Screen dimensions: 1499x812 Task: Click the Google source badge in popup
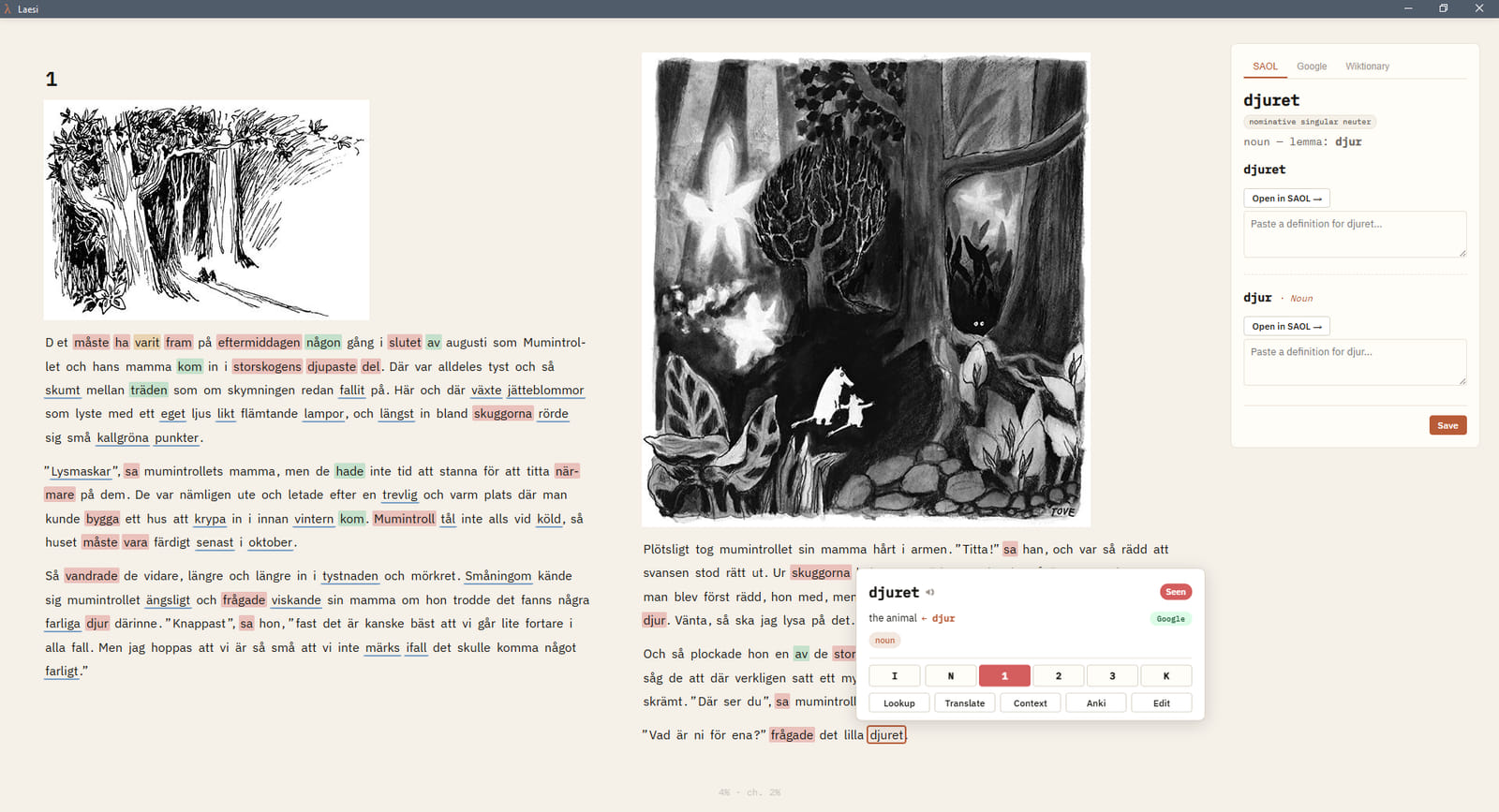pos(1170,619)
